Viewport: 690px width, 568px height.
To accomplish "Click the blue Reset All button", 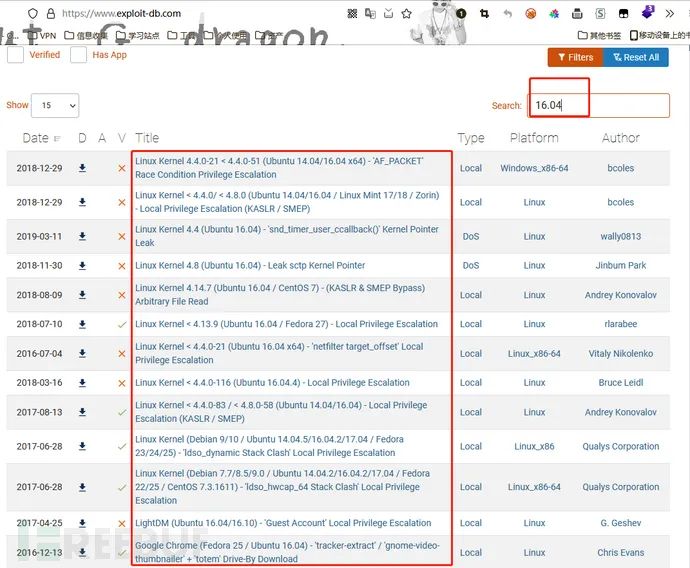I will coord(636,57).
